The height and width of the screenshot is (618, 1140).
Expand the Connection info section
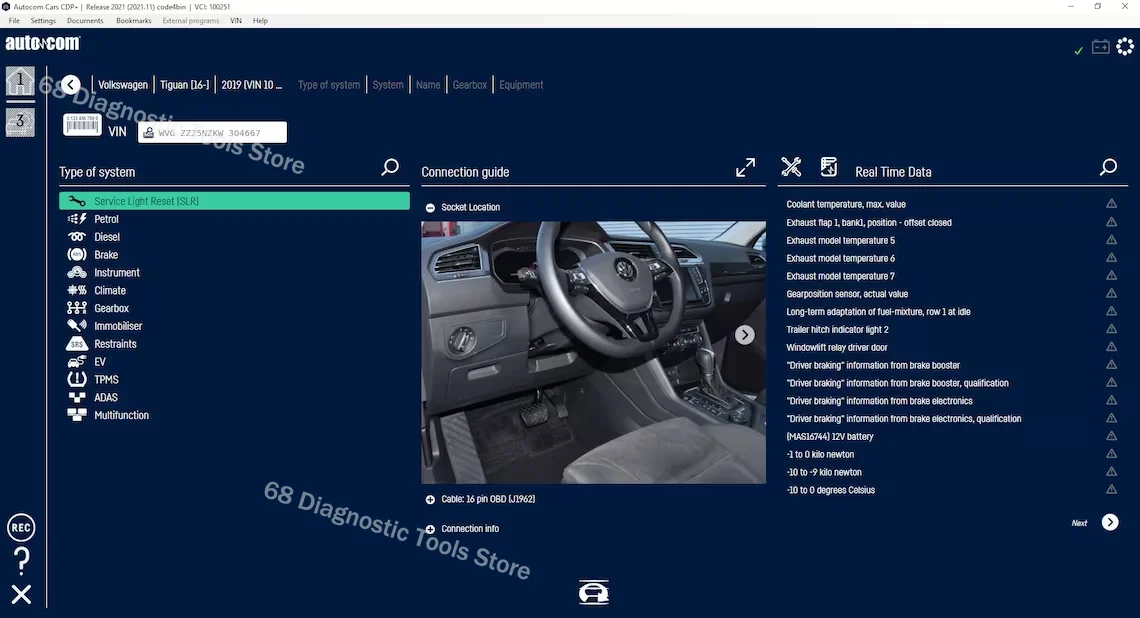(x=430, y=529)
